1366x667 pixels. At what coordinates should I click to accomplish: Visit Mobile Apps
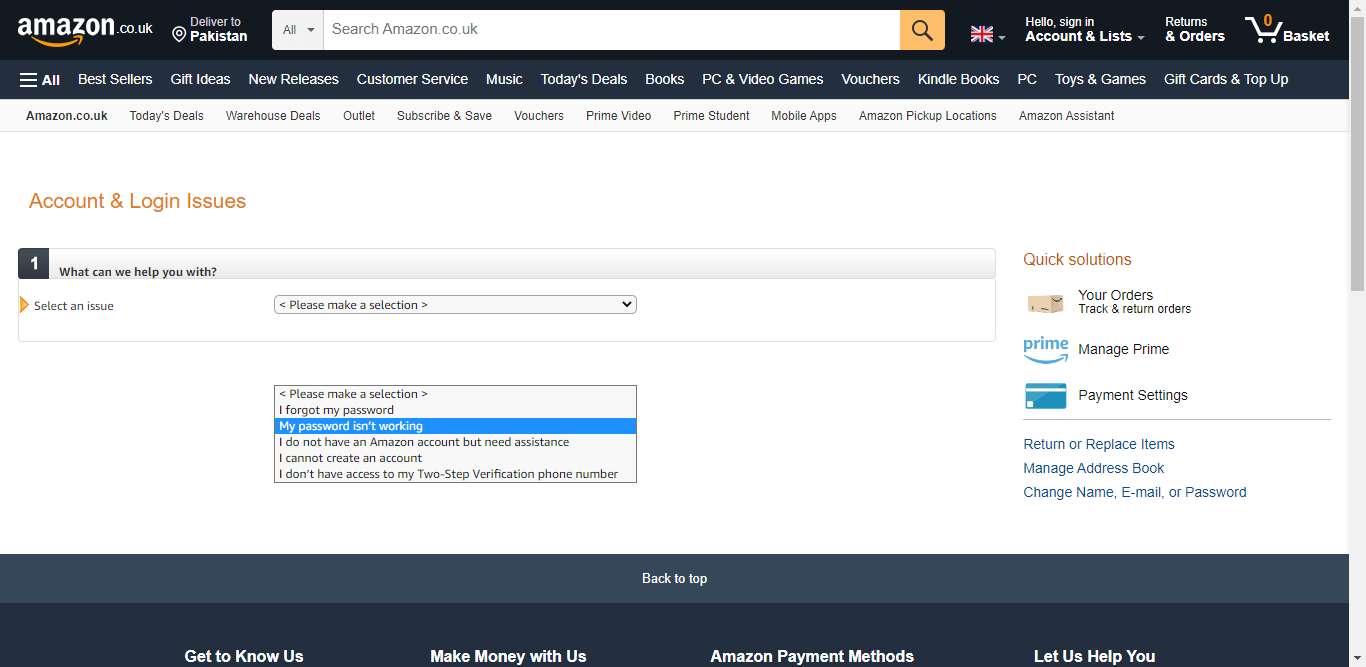click(804, 116)
